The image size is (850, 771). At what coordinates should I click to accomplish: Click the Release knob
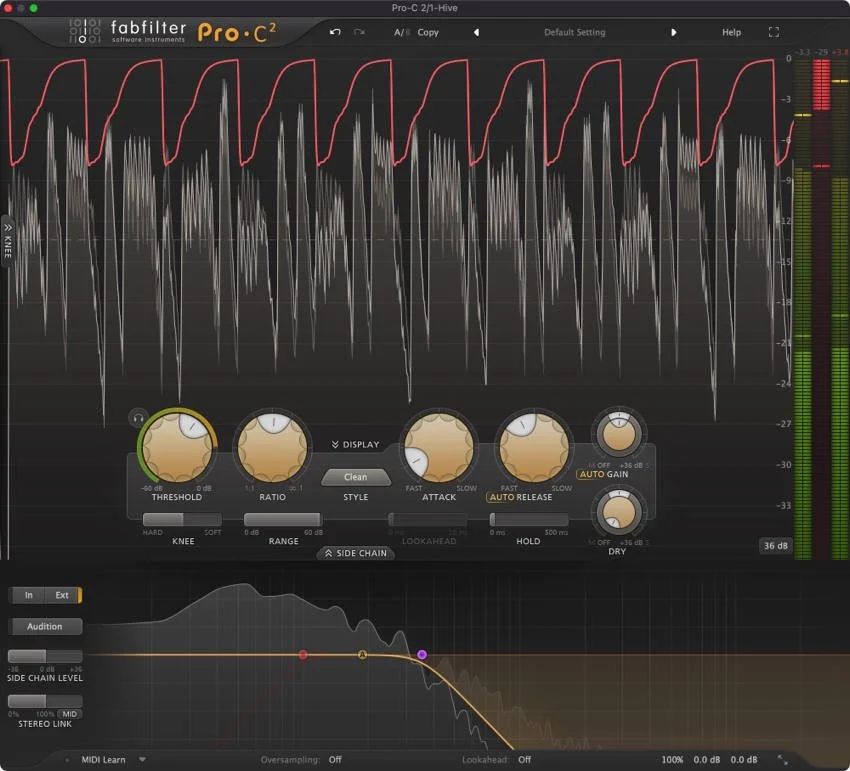coord(535,448)
